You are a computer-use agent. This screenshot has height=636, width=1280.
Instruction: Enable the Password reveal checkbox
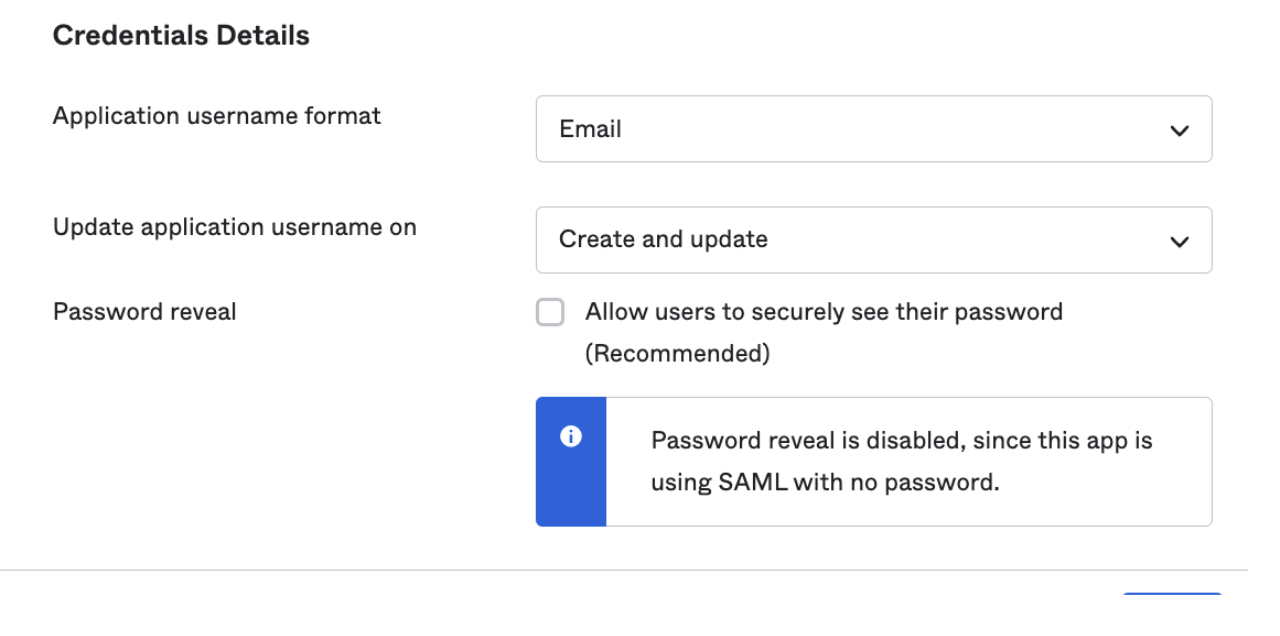coord(550,313)
